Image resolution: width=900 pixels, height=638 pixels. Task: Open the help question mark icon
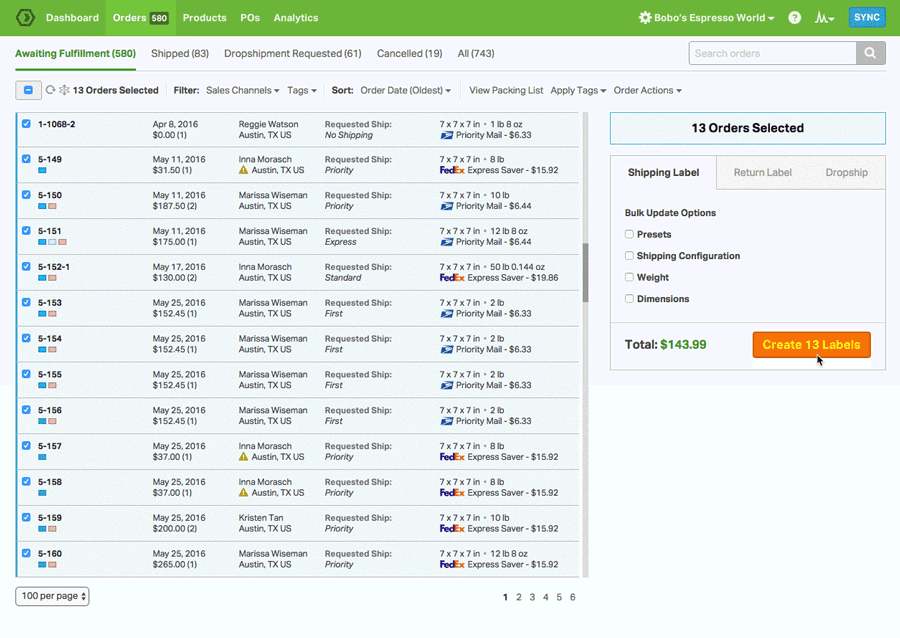(794, 17)
